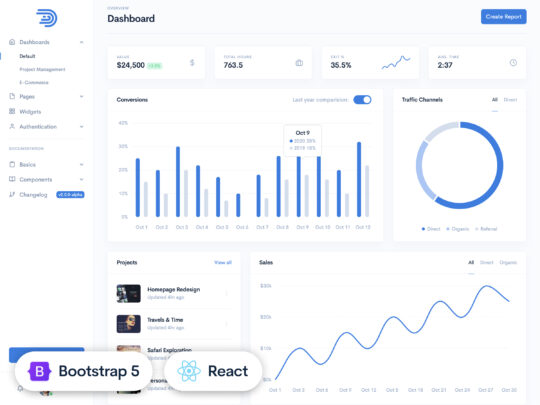
Task: Expand the Basics menu chevron
Action: [x=82, y=164]
